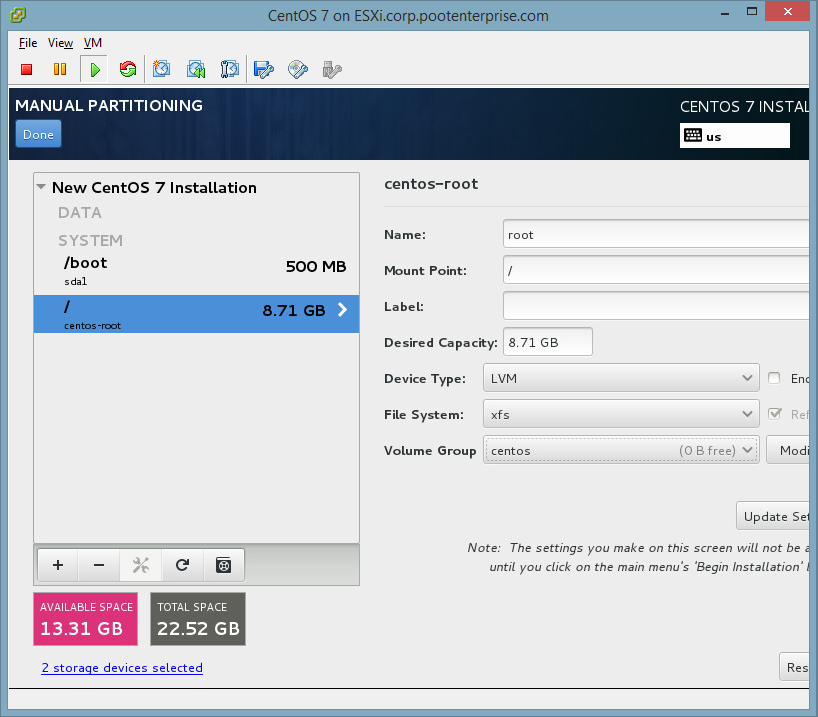This screenshot has width=818, height=717.
Task: Click the disk summary icon below partition list
Action: (x=224, y=565)
